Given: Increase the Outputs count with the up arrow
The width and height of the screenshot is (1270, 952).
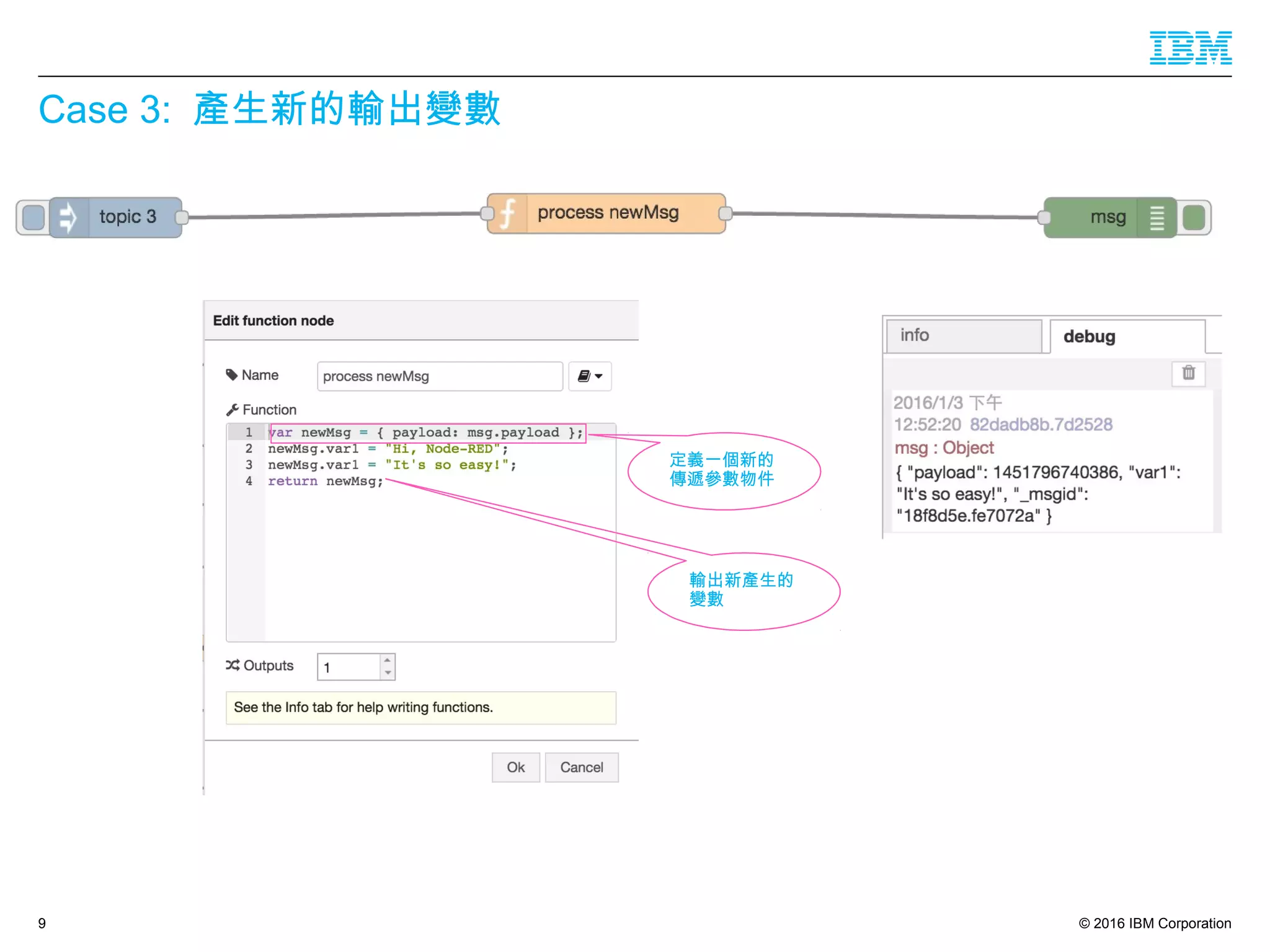Looking at the screenshot, I should (388, 660).
